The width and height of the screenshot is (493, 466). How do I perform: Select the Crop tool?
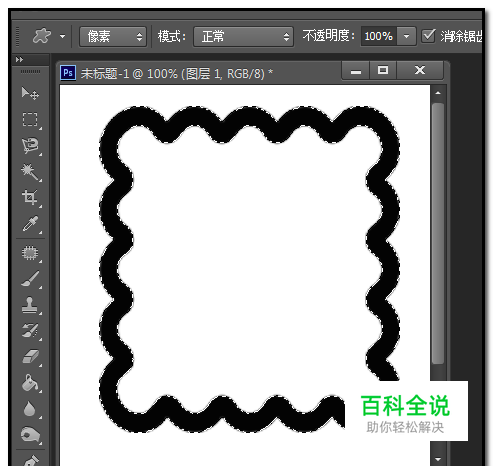(x=30, y=197)
